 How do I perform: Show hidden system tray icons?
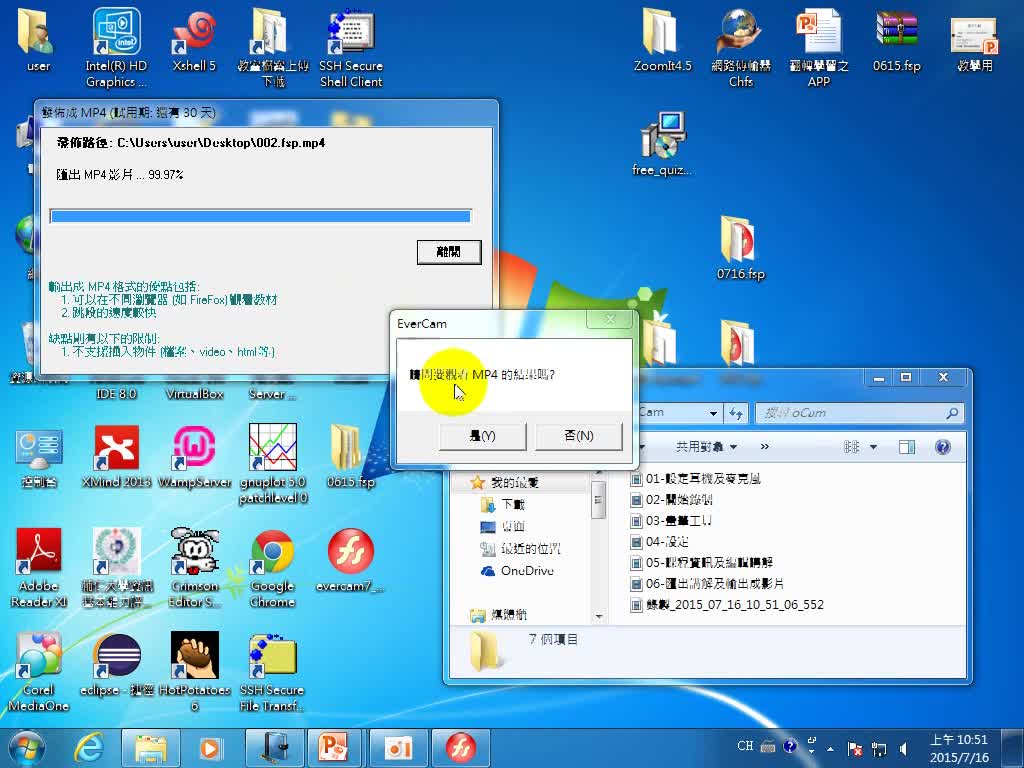[x=831, y=748]
